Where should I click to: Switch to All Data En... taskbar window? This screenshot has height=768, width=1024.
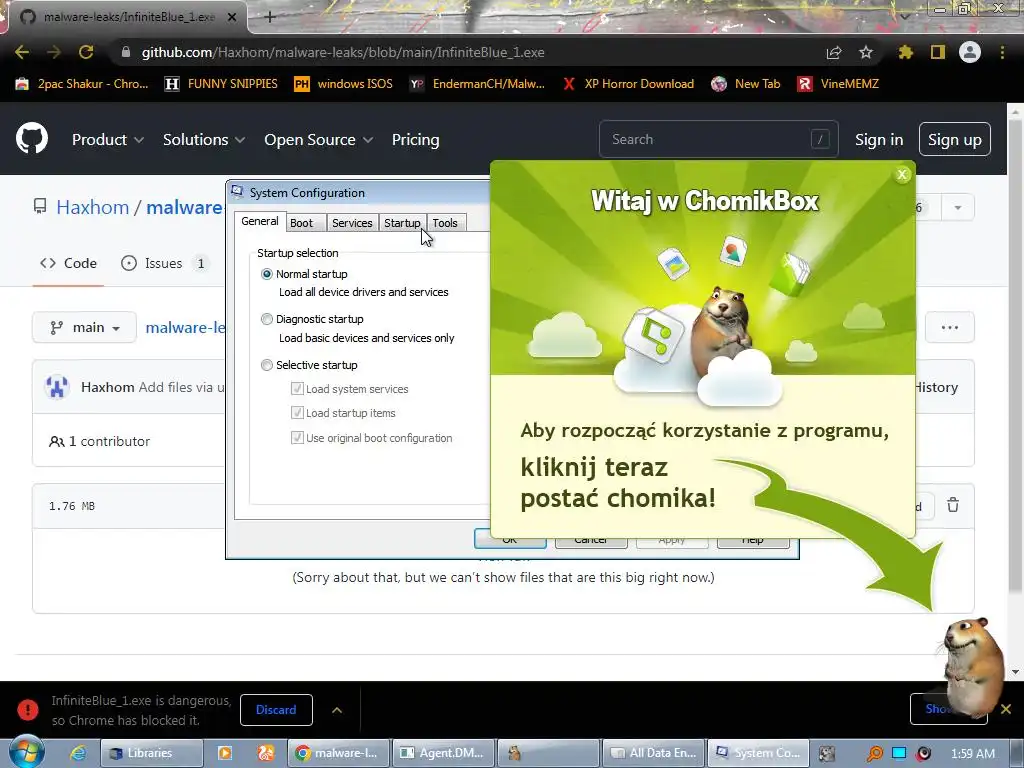pyautogui.click(x=653, y=753)
